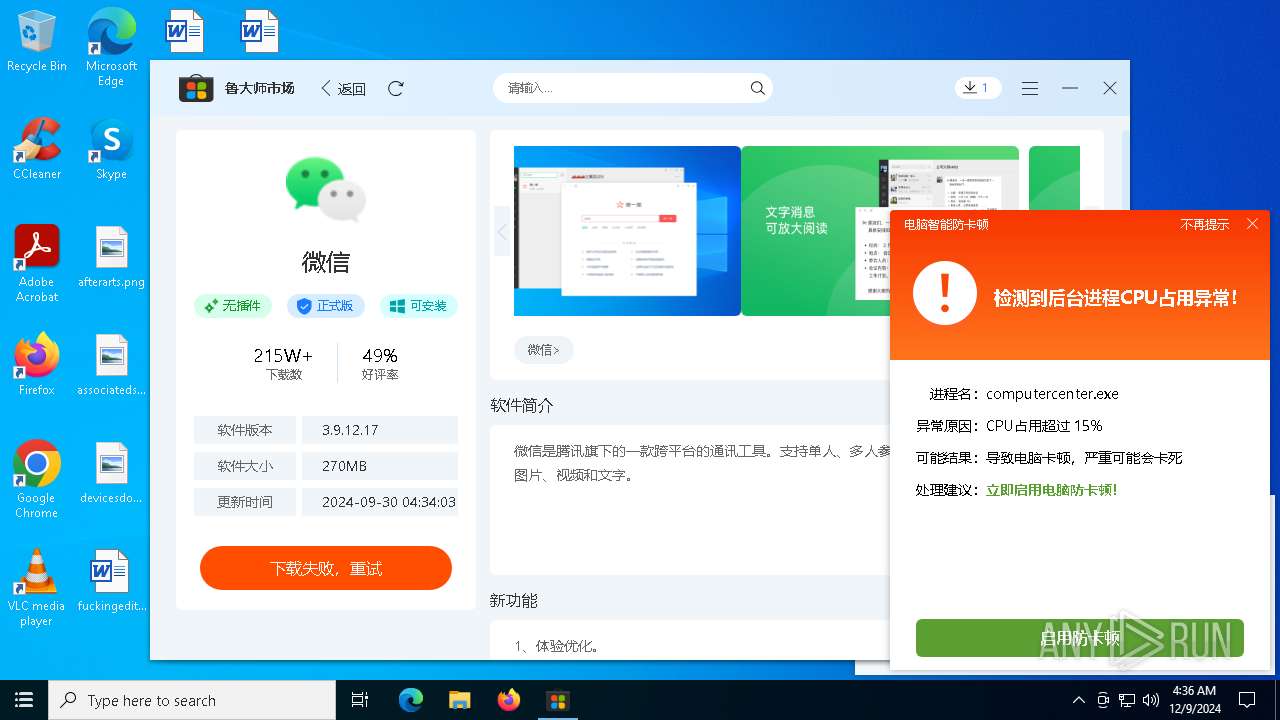
Task: Open the Google Chrome desktop shortcut
Action: [37, 479]
